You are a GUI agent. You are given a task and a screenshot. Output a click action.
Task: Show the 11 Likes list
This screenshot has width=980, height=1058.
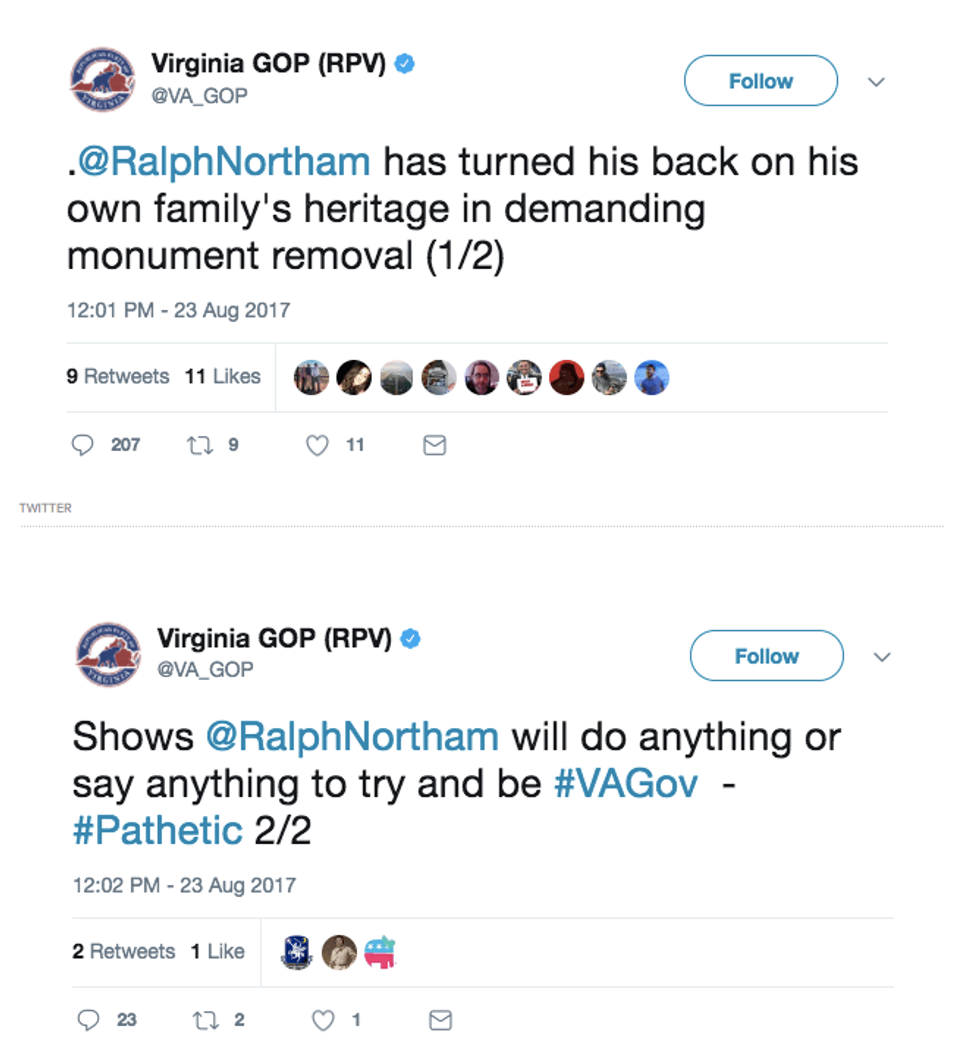pyautogui.click(x=222, y=377)
